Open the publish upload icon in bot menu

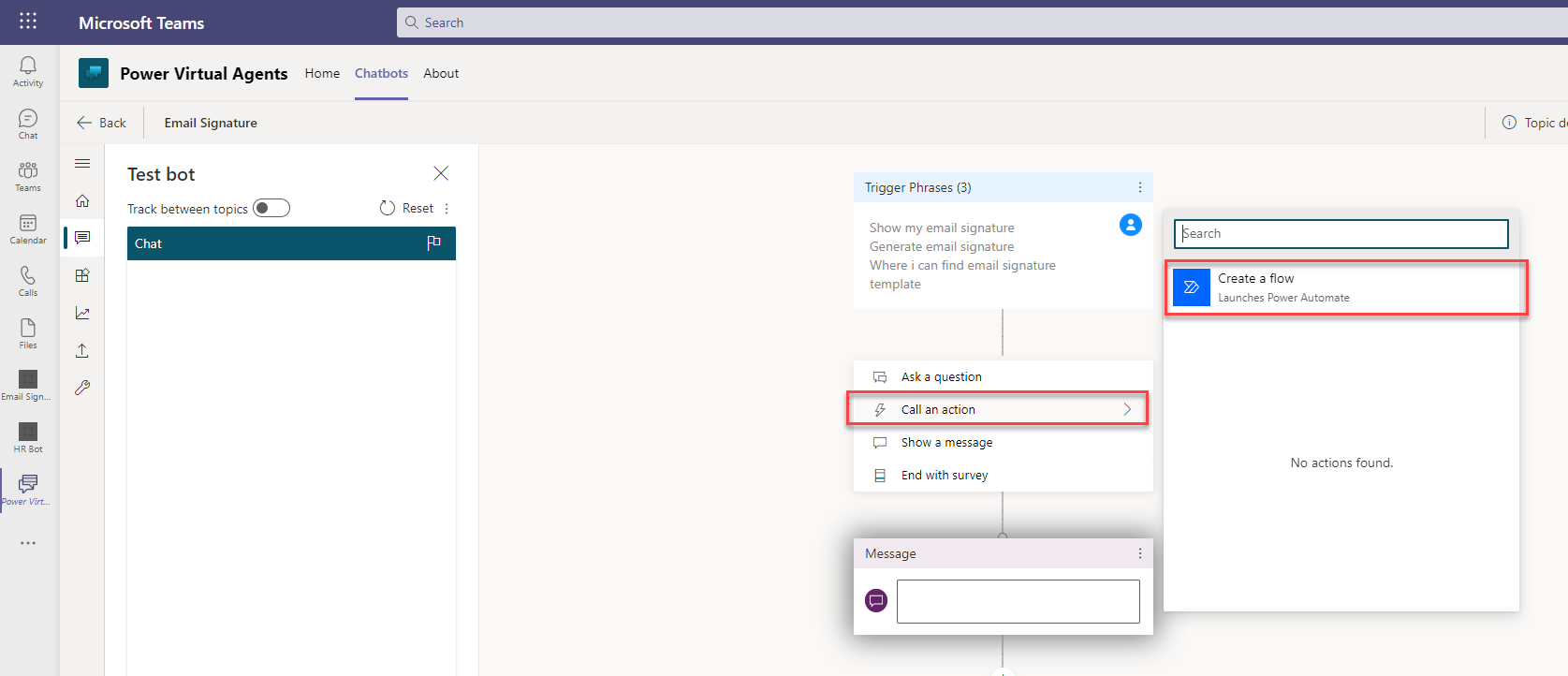point(82,350)
